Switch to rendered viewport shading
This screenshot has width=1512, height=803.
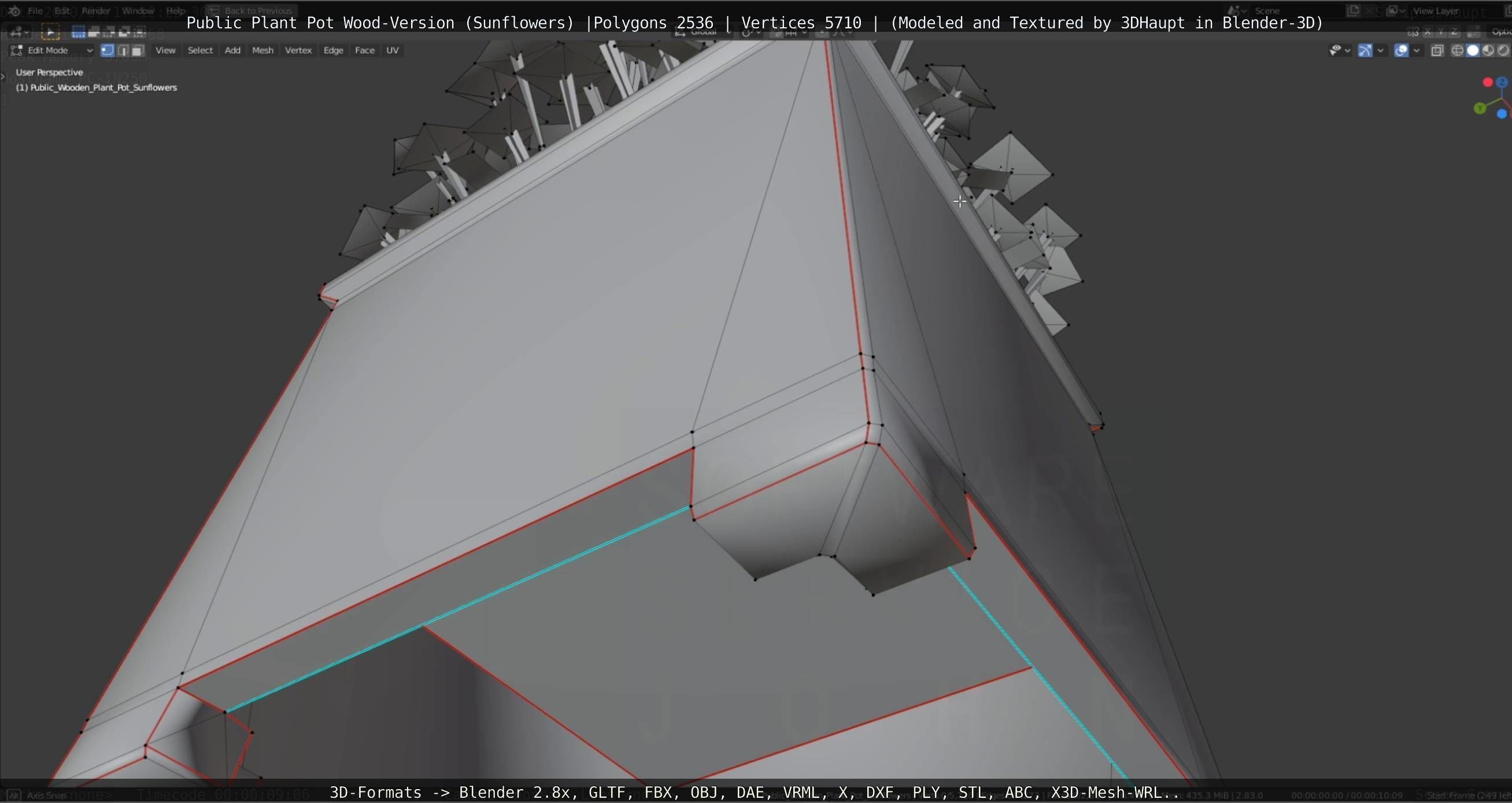(x=1503, y=50)
